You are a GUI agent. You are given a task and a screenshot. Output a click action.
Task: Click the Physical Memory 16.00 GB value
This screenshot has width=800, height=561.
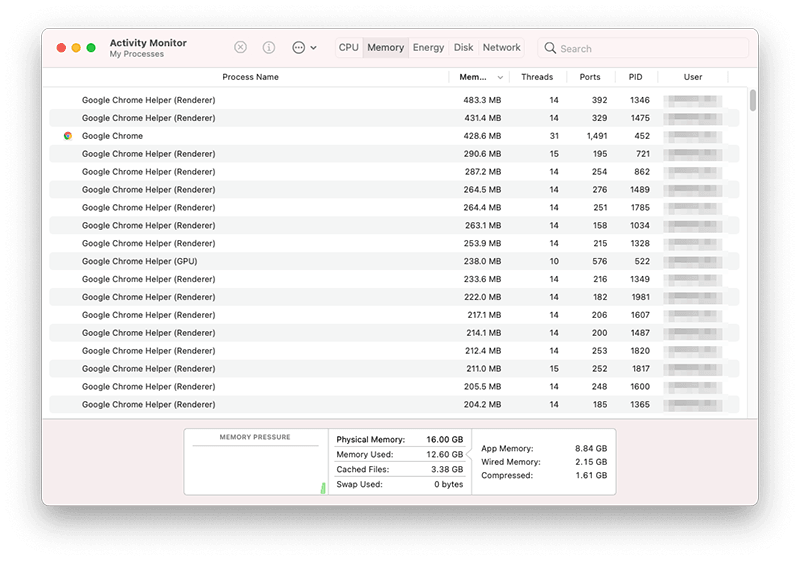pyautogui.click(x=445, y=440)
